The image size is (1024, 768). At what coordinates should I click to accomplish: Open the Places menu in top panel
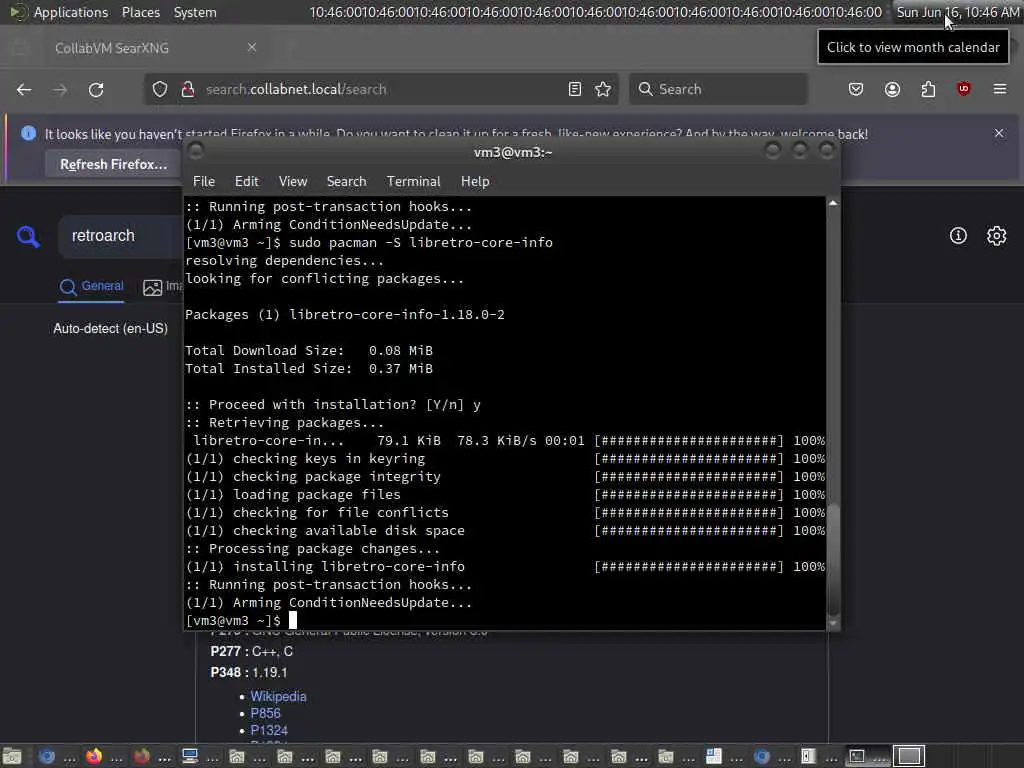[140, 12]
